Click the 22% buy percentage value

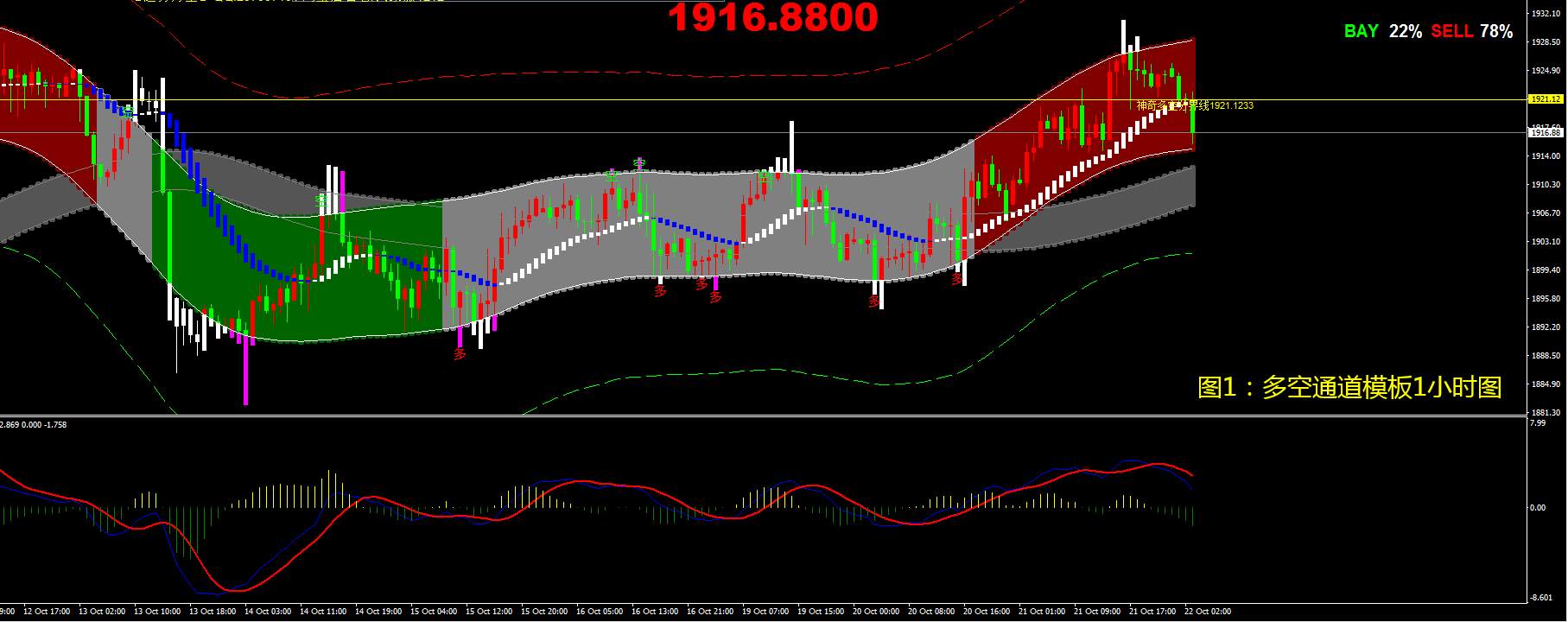(x=1405, y=31)
